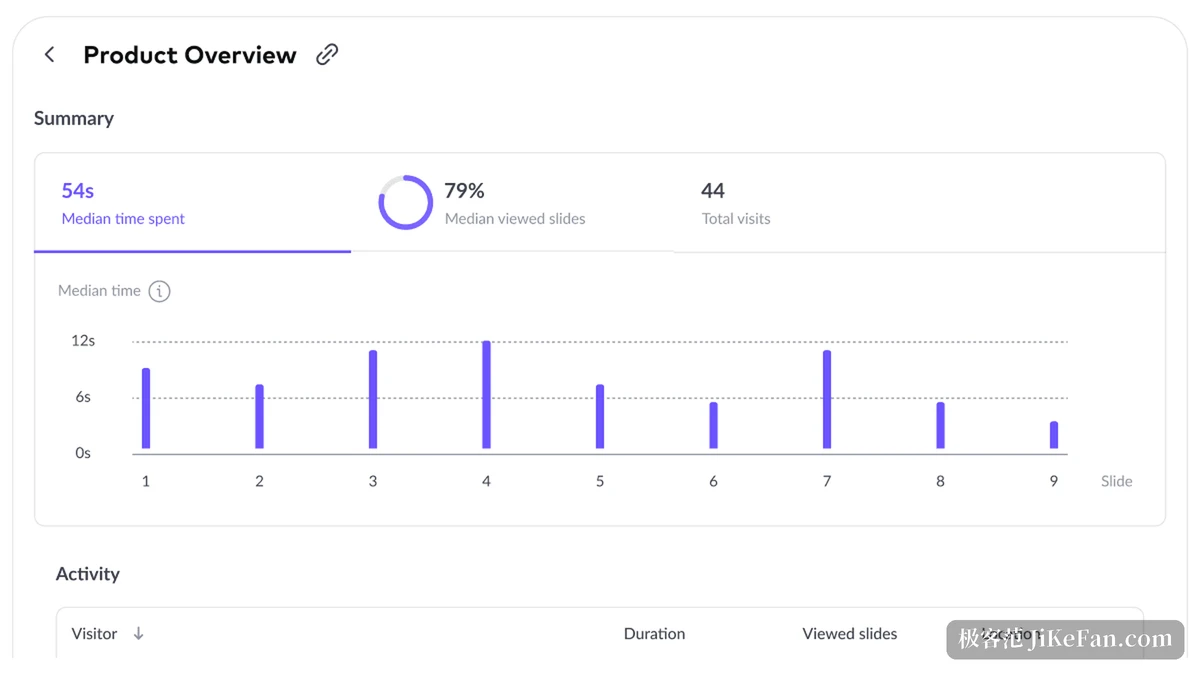Viewport: 1200px width, 675px height.
Task: Click the slide 7 bar
Action: [x=827, y=399]
